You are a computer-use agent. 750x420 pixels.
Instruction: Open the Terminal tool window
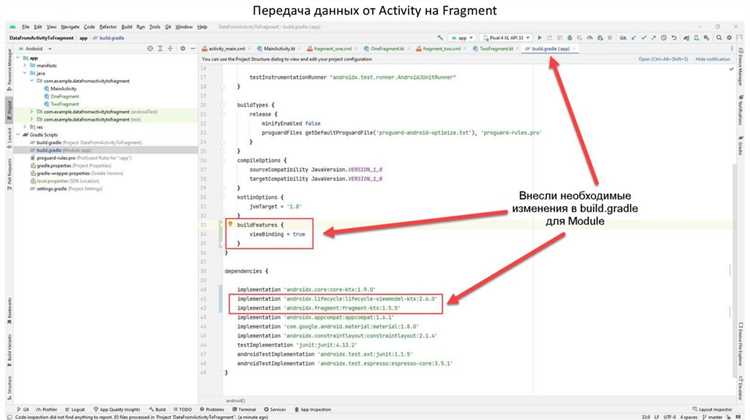tap(245, 410)
